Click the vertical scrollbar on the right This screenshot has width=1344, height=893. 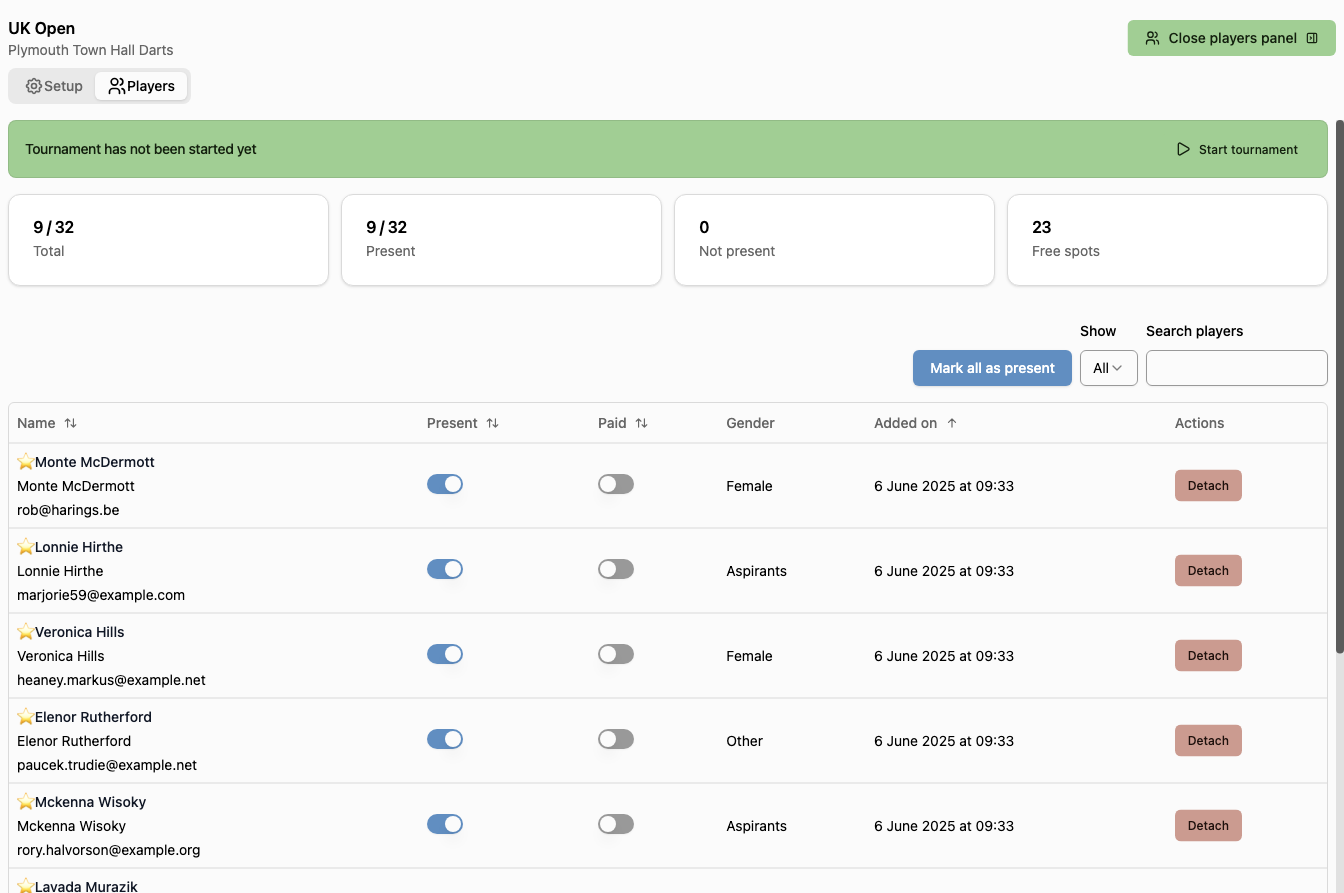click(x=1339, y=387)
